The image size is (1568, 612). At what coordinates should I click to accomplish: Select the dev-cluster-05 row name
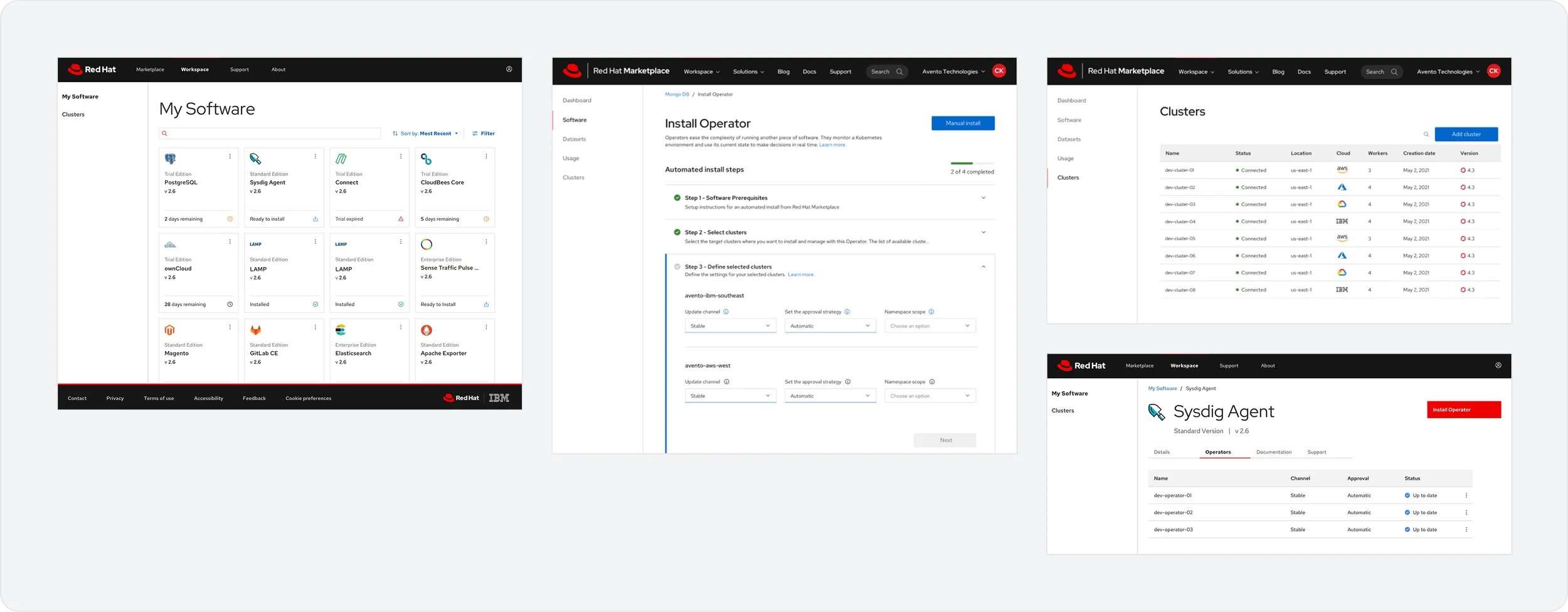click(x=1180, y=239)
